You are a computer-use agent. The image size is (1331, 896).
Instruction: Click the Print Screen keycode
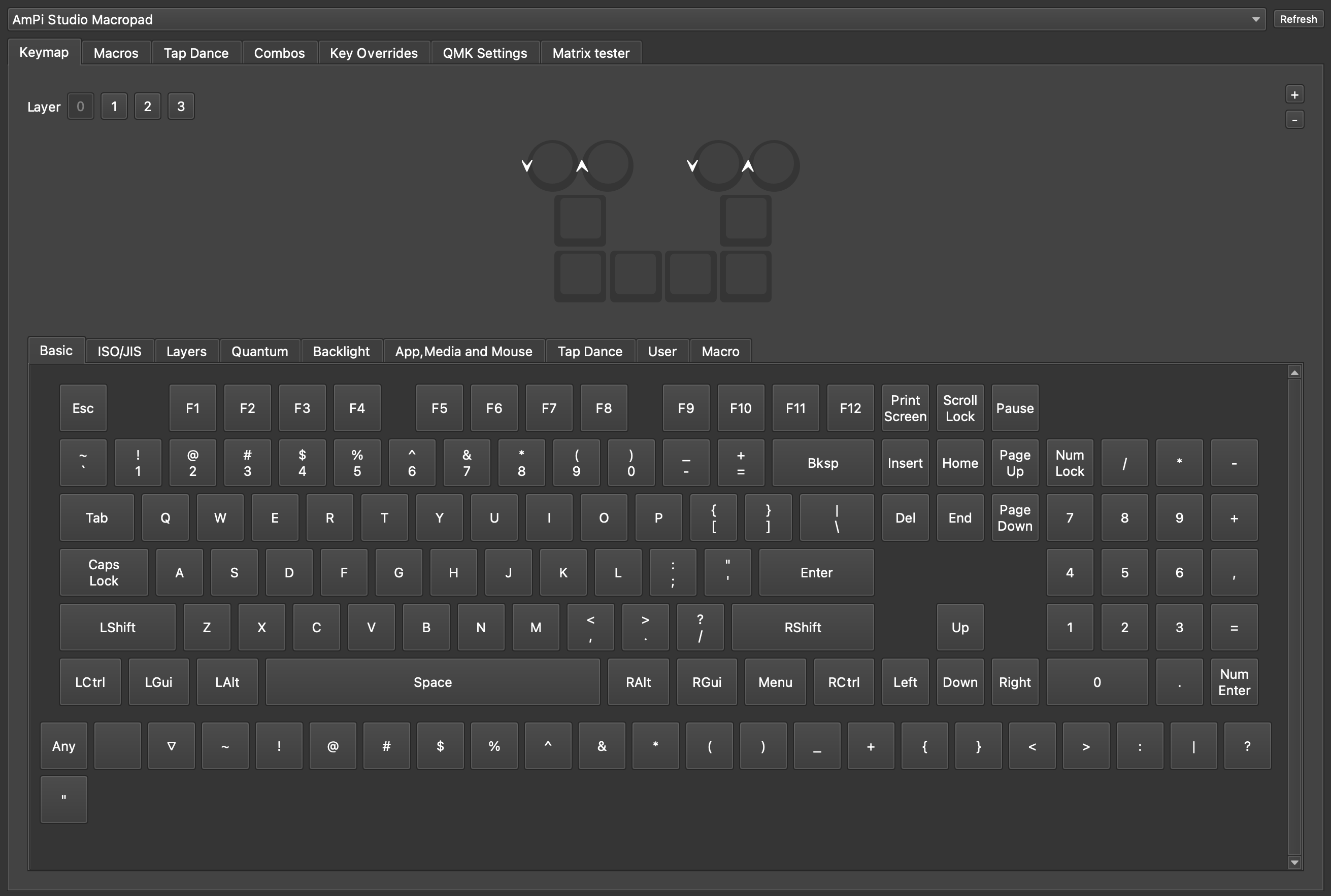[905, 408]
